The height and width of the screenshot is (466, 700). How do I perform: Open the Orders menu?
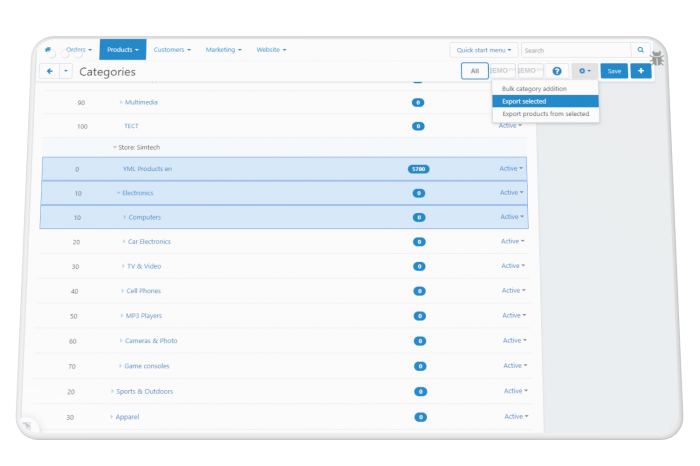[x=79, y=50]
